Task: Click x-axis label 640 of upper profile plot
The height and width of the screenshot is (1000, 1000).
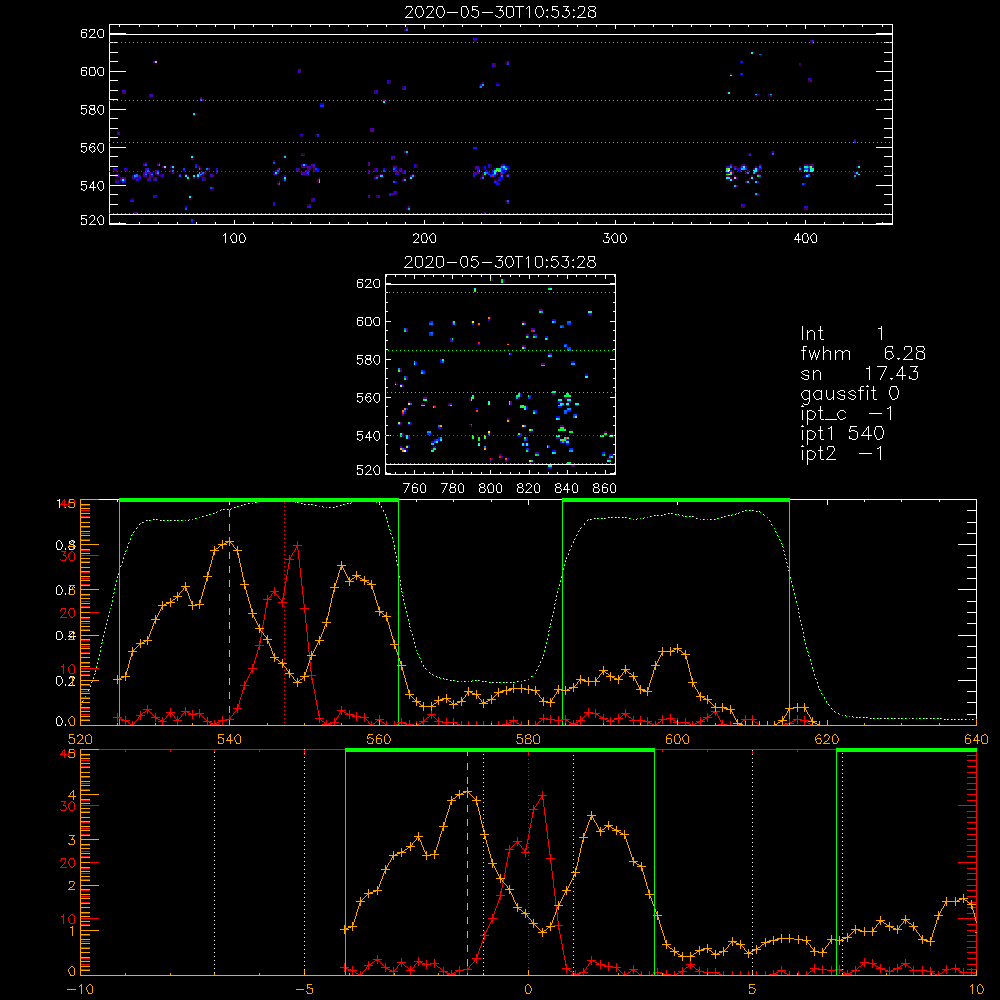Action: (x=976, y=739)
